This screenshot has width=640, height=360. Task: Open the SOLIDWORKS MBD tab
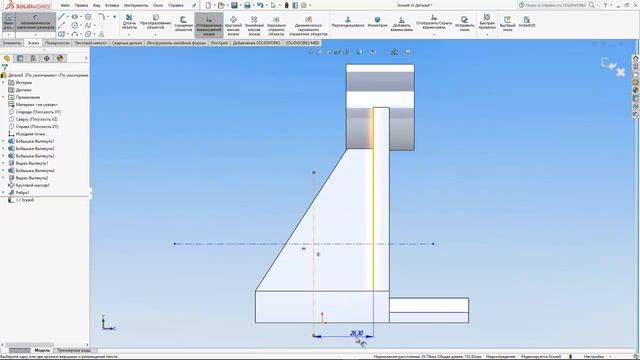302,43
